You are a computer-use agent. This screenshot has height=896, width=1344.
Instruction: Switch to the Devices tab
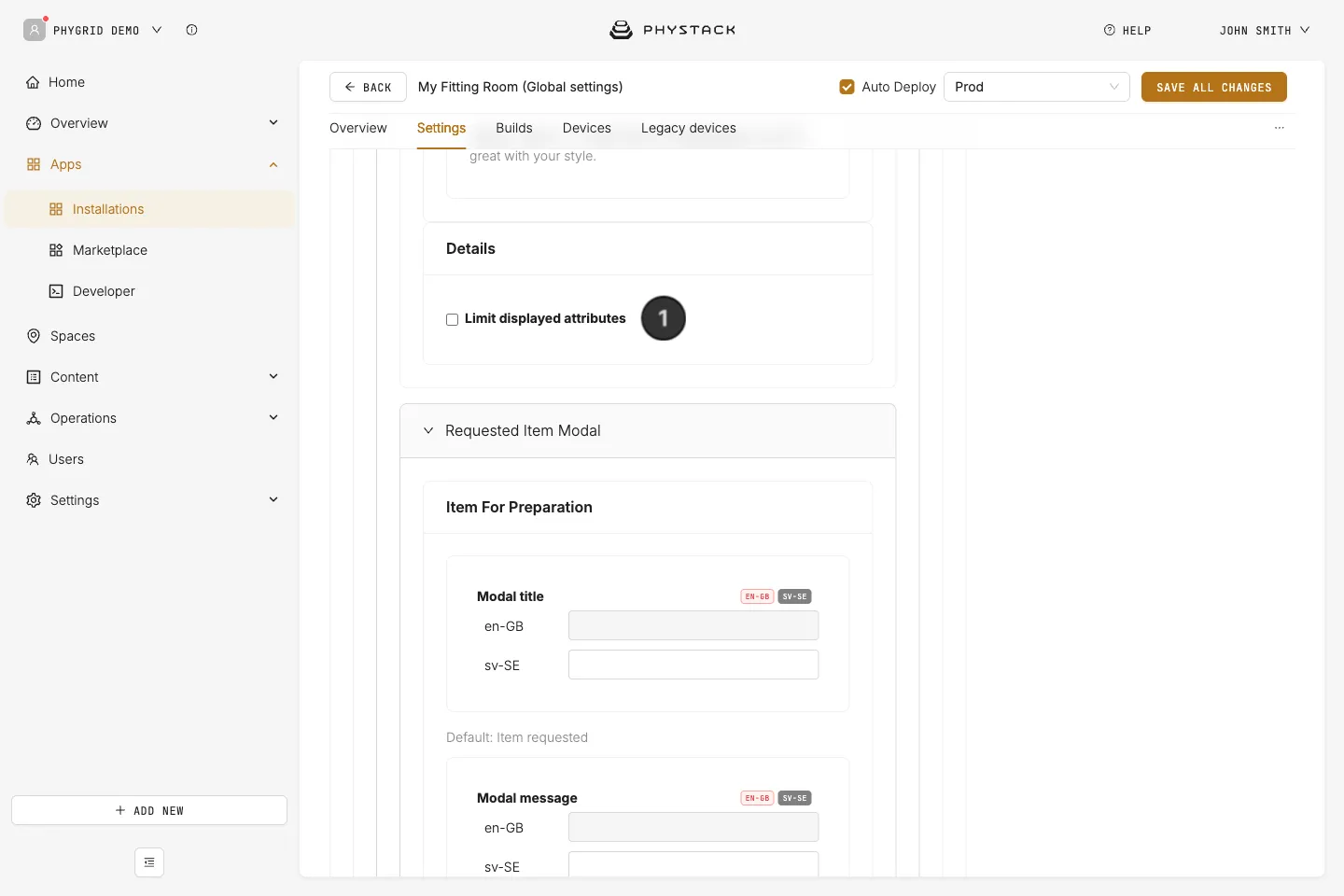(587, 128)
